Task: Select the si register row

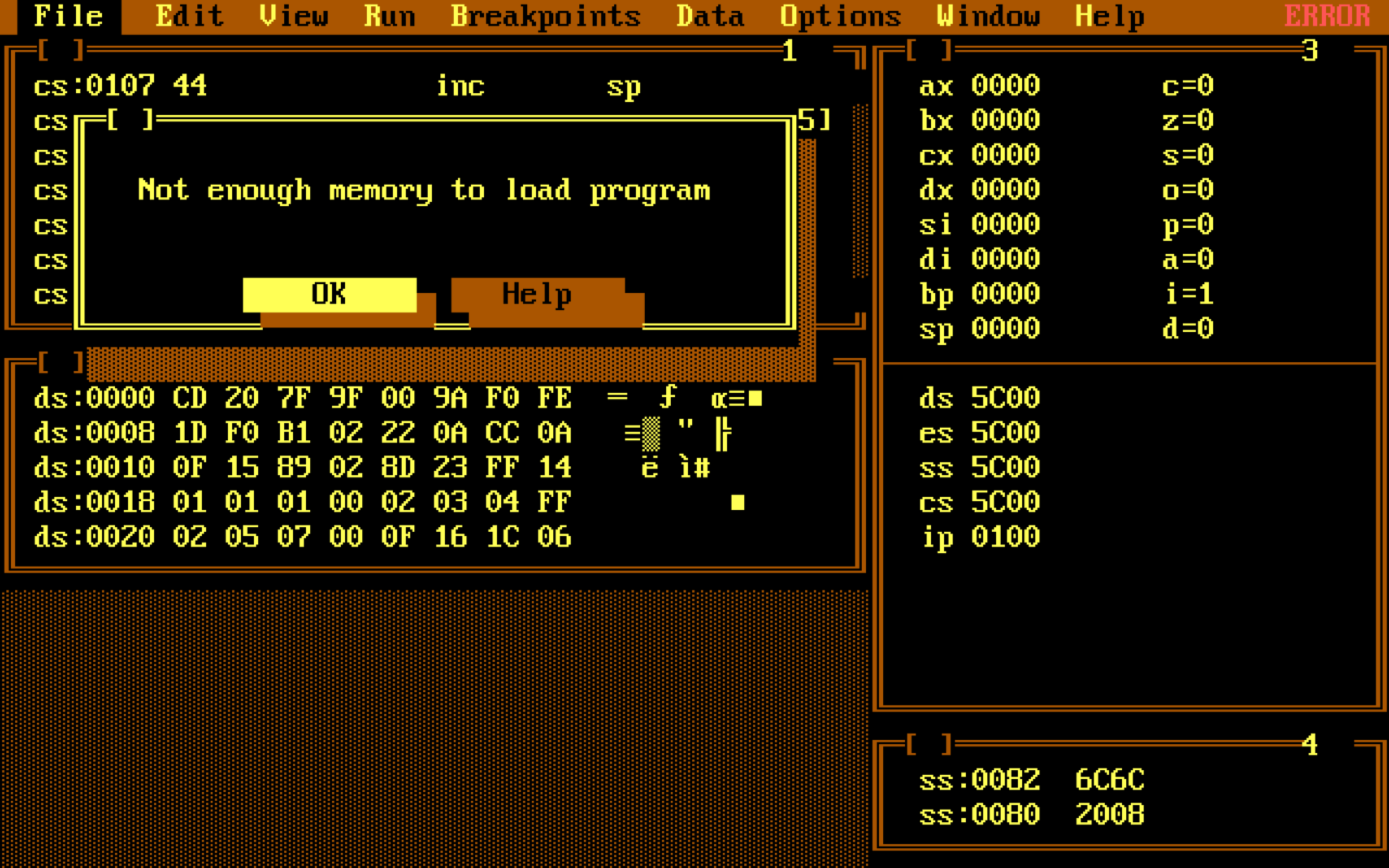Action: click(979, 225)
